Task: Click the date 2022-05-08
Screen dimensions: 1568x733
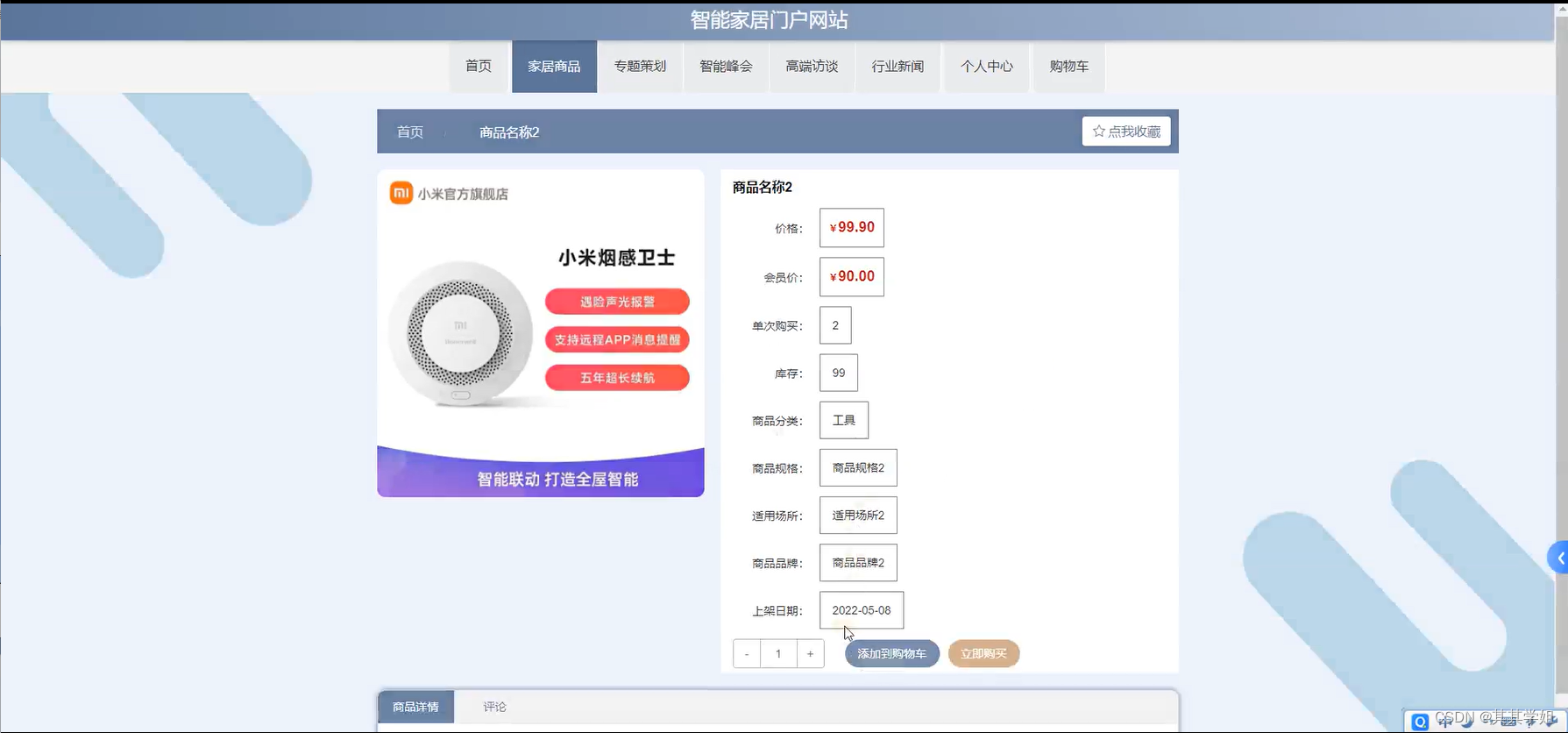Action: (x=862, y=610)
